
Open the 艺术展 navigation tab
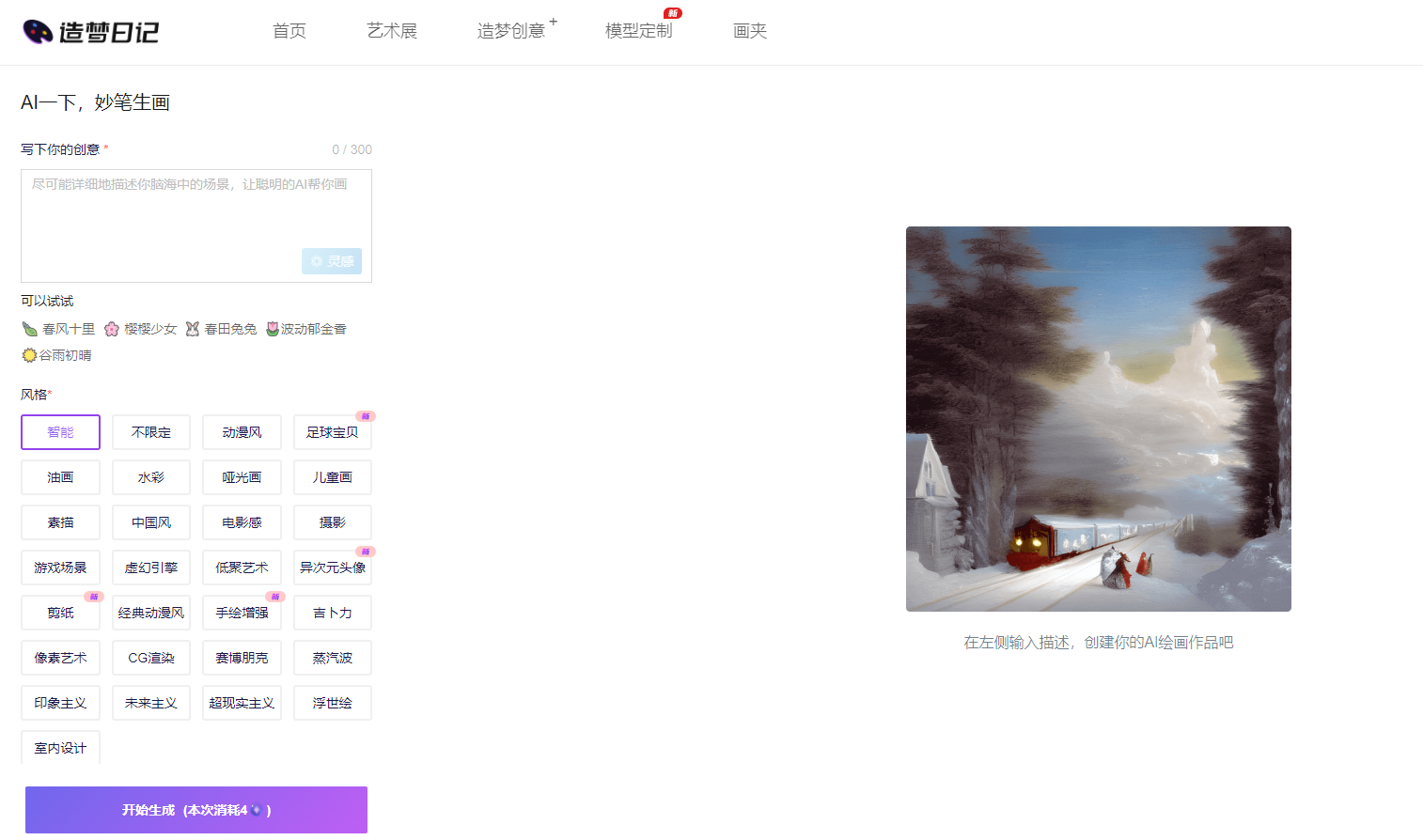(x=392, y=31)
